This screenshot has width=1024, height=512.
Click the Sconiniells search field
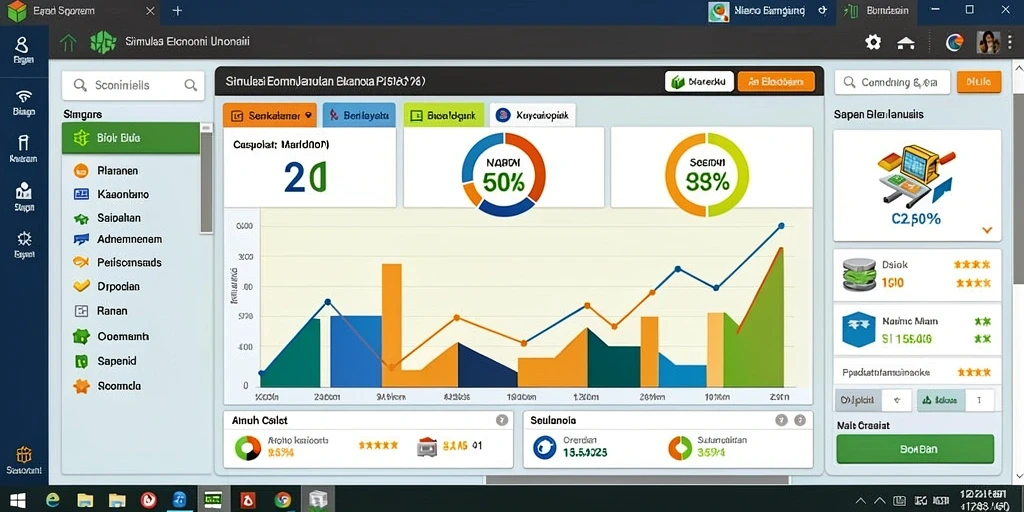133,85
